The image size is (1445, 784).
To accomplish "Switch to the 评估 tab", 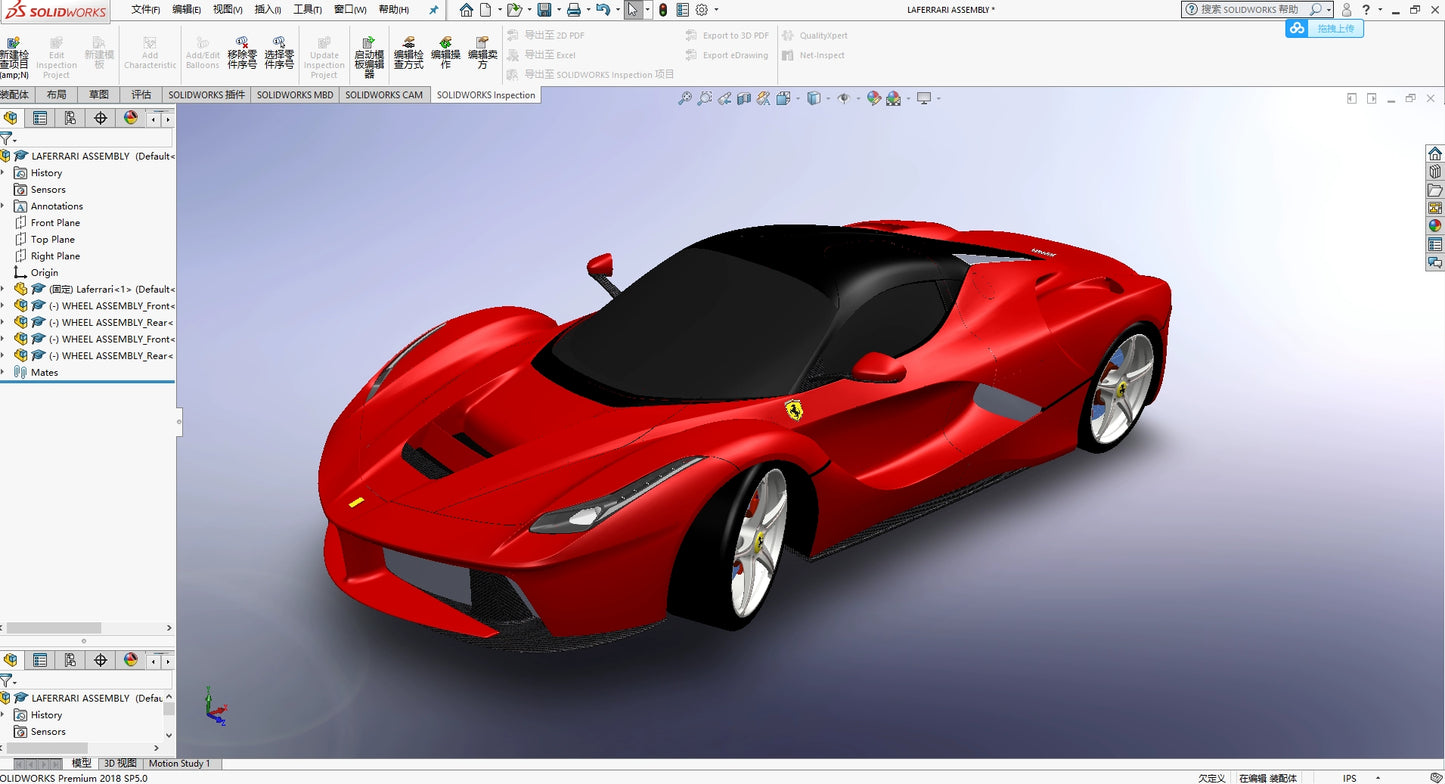I will [141, 95].
